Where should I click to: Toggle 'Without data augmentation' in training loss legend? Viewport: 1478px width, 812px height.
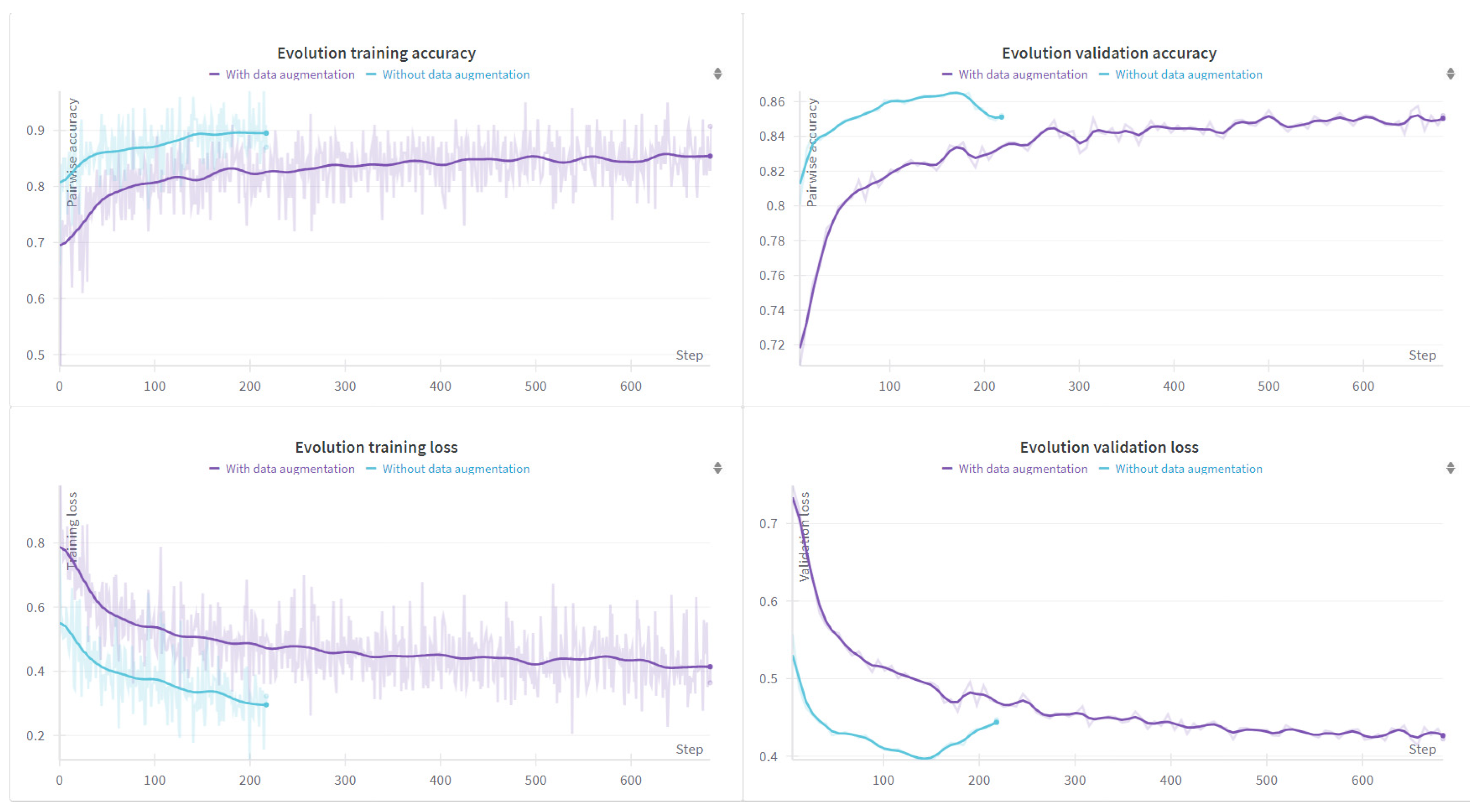tap(455, 468)
